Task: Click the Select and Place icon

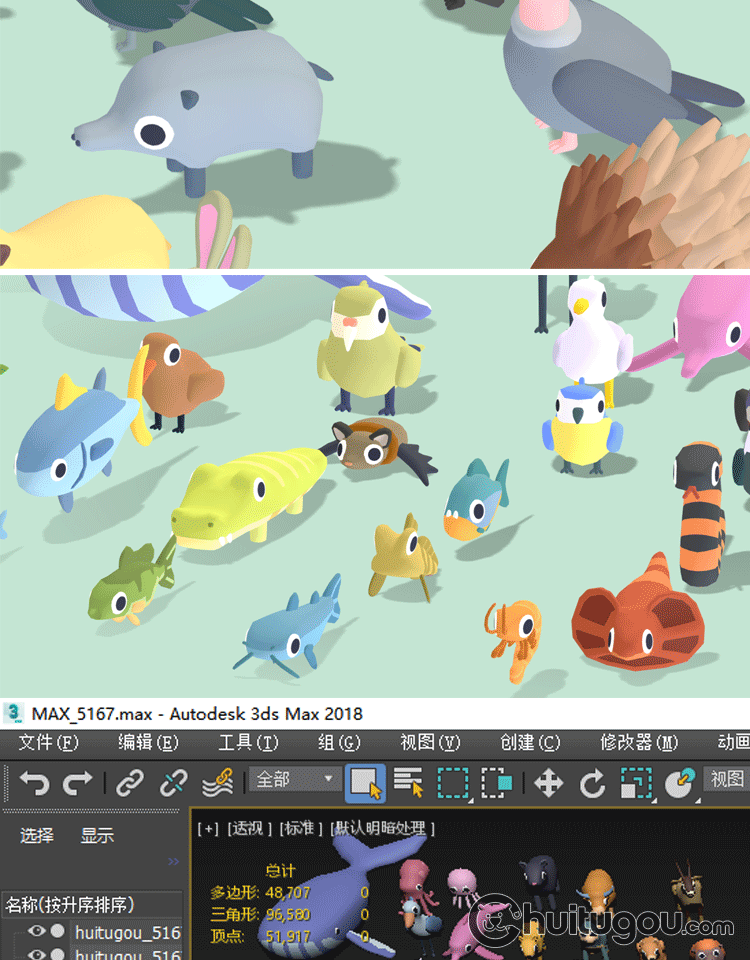Action: [x=680, y=783]
